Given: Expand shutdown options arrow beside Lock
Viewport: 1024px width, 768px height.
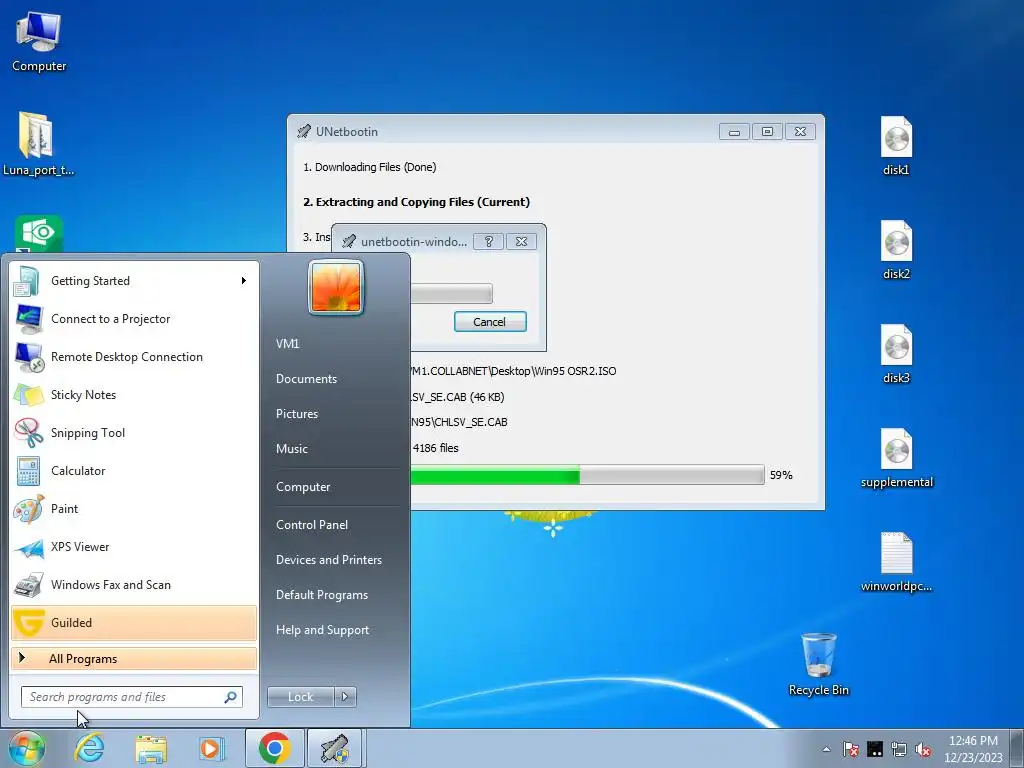Looking at the screenshot, I should [345, 697].
